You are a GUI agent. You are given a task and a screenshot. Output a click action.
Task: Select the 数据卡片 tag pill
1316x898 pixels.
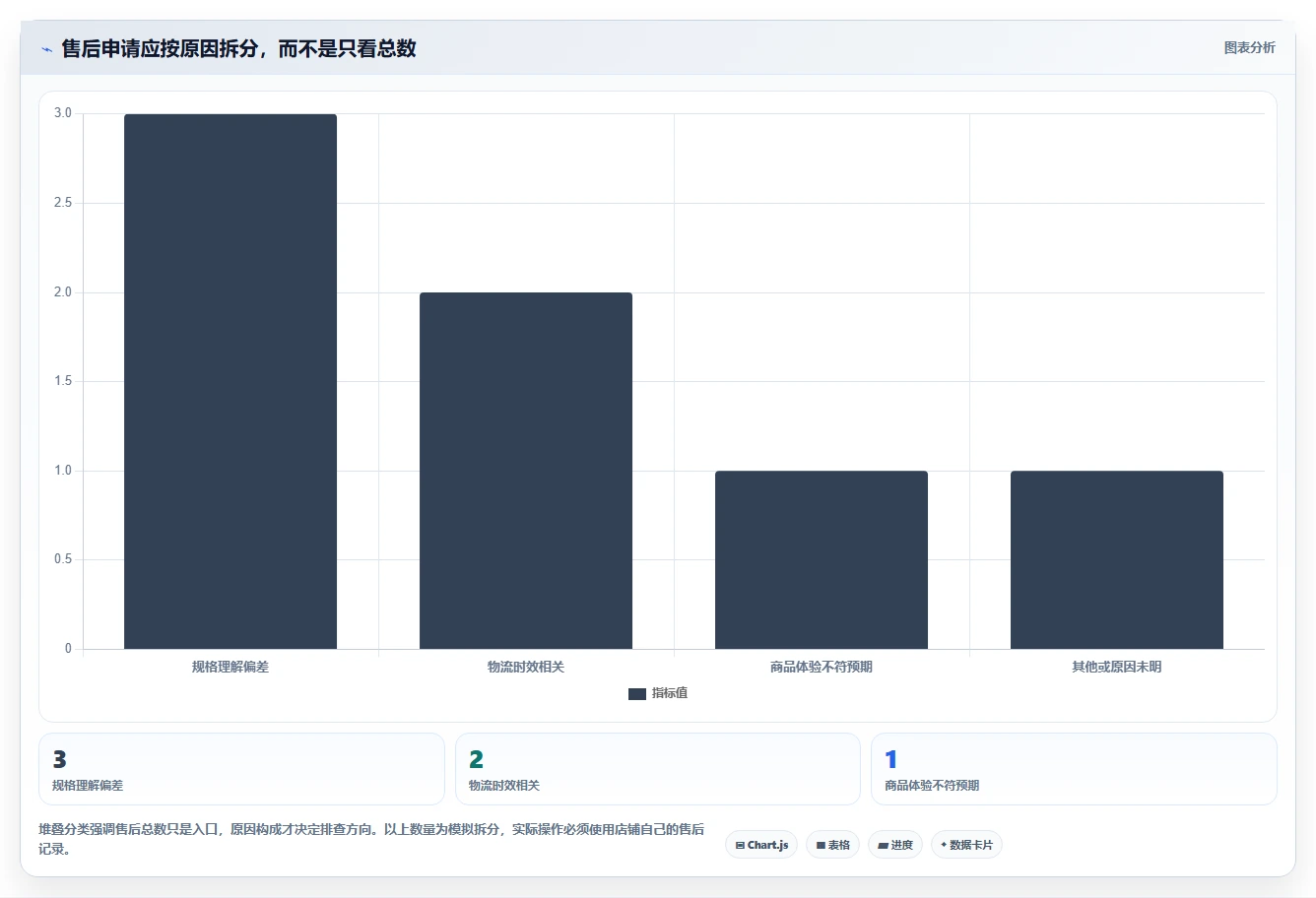(966, 845)
